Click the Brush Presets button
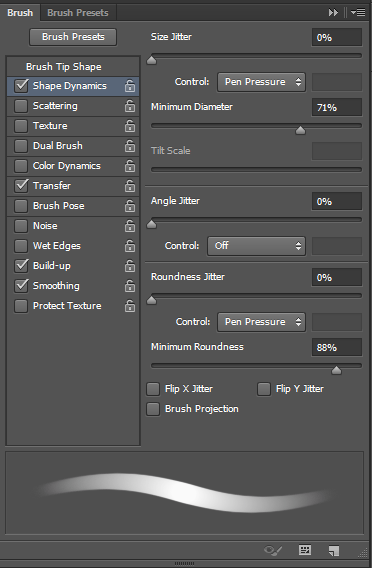372x568 pixels. (x=73, y=37)
